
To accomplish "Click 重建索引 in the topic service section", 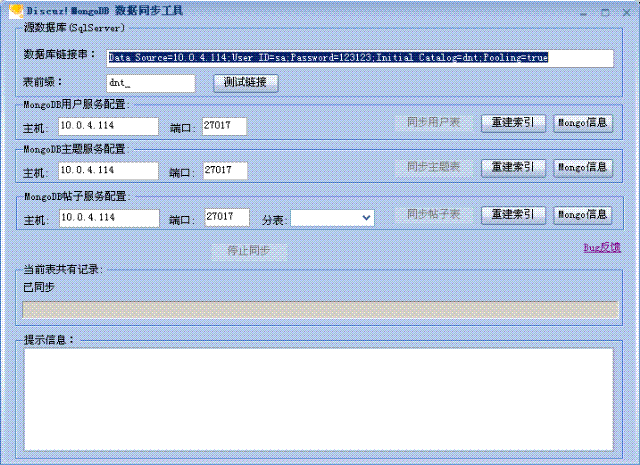I will [513, 168].
